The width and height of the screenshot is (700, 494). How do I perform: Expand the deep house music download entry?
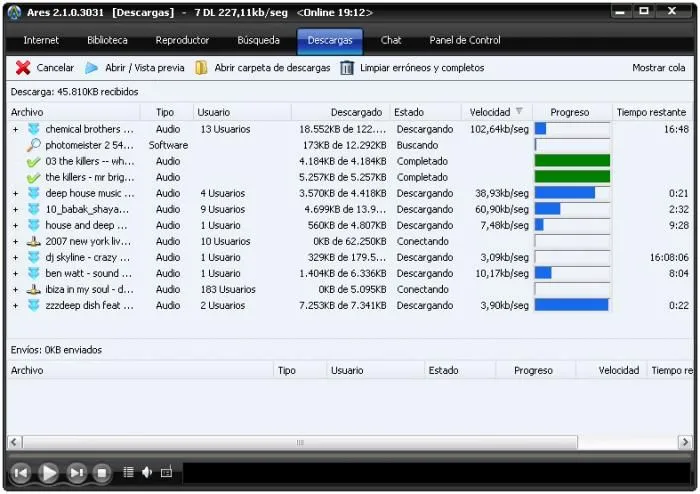tap(15, 194)
